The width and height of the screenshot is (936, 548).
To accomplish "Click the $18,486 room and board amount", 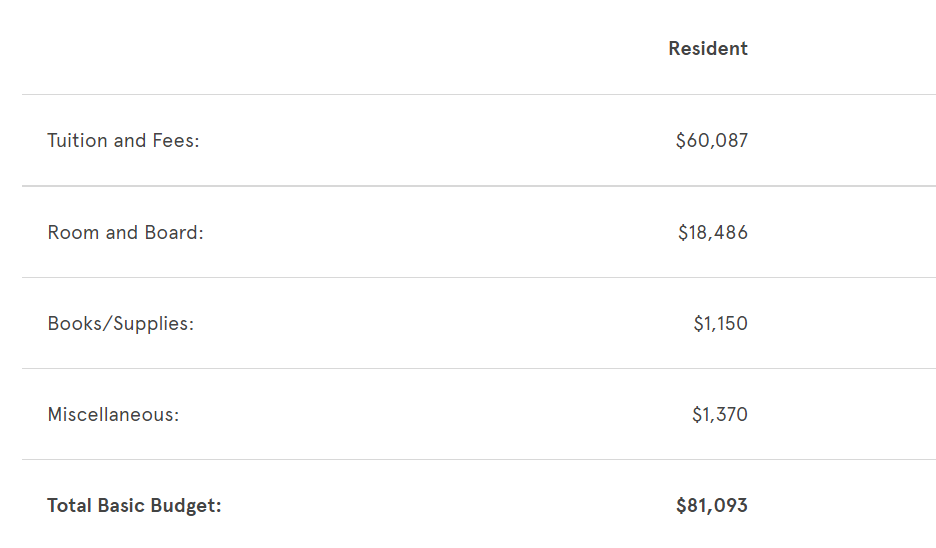I will pos(713,232).
